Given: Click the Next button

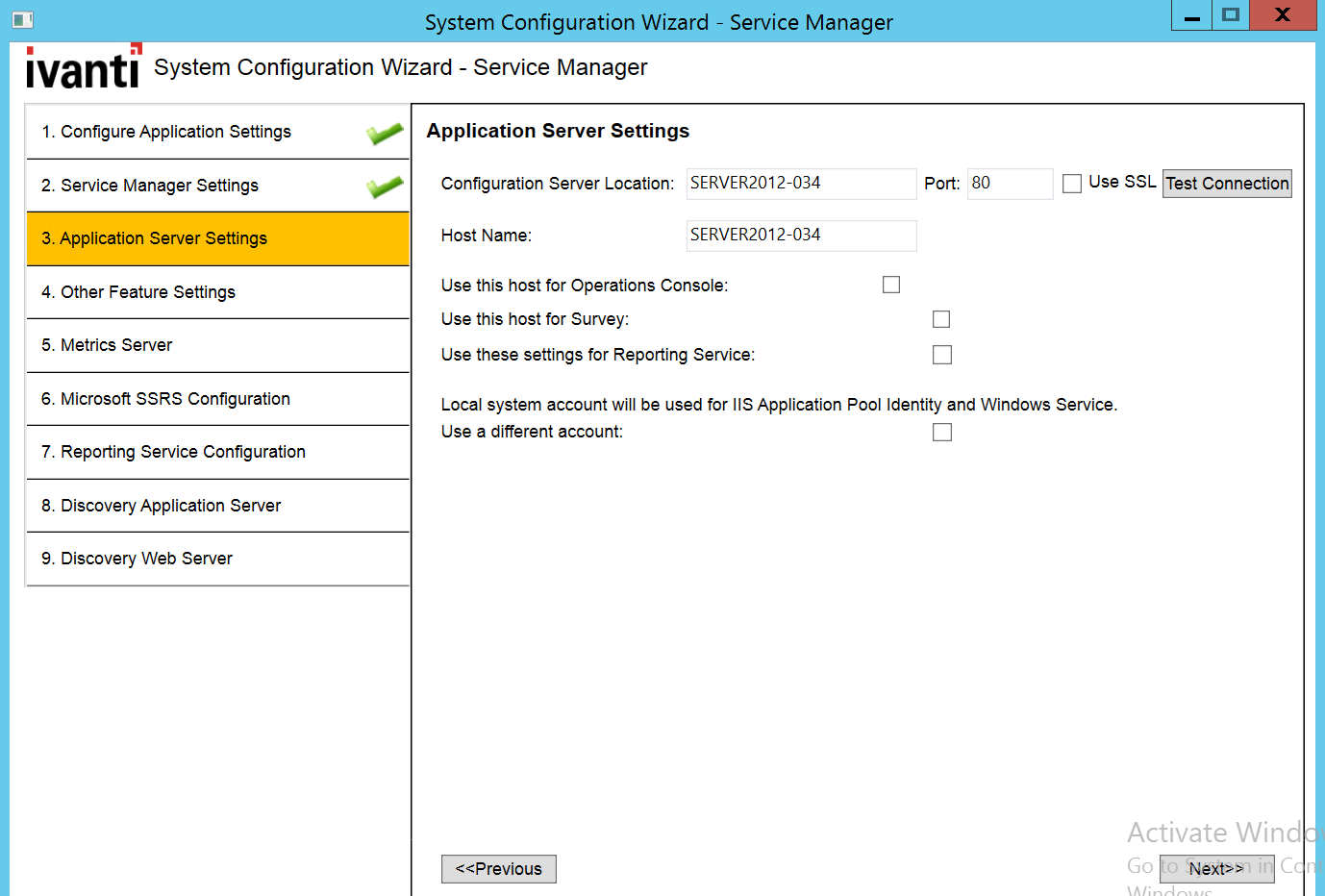Looking at the screenshot, I should (1216, 868).
